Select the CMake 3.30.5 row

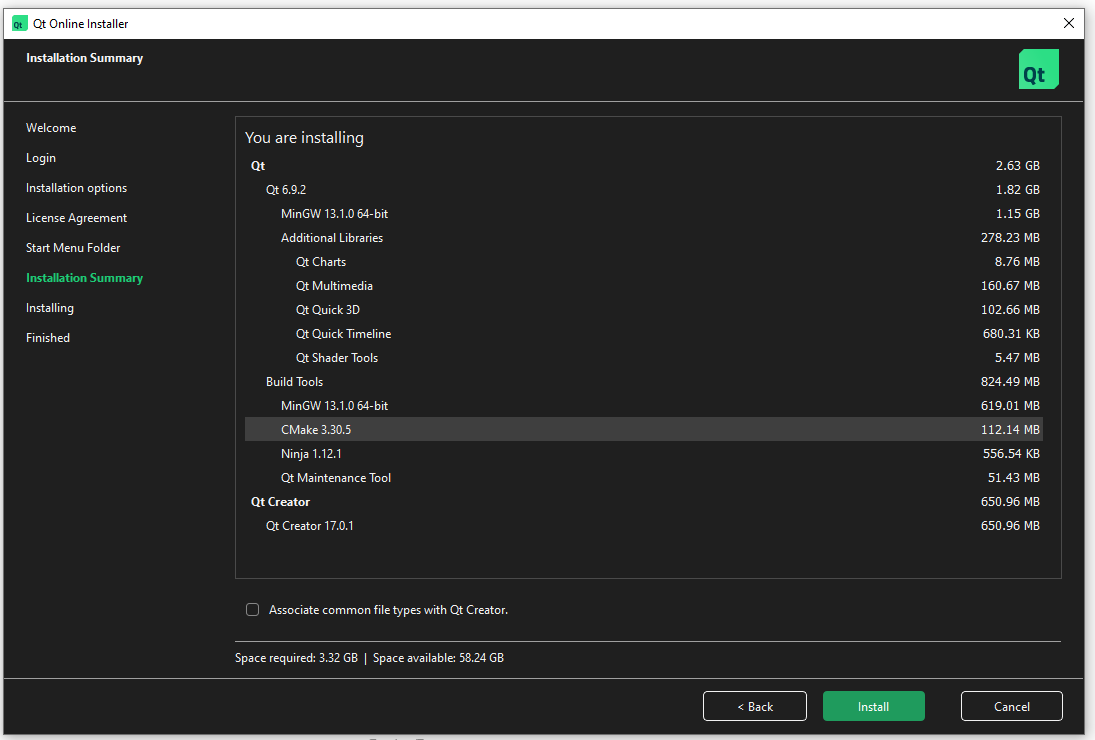(643, 429)
